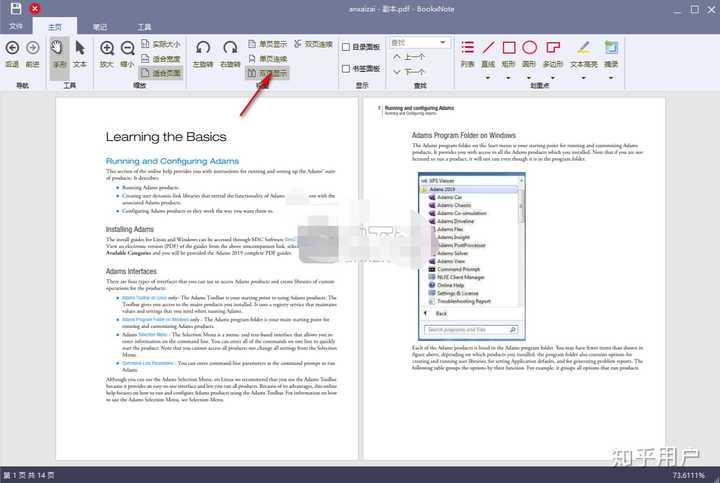This screenshot has width=720, height=483.
Task: Switch to the 工具 tools tab
Action: [145, 27]
